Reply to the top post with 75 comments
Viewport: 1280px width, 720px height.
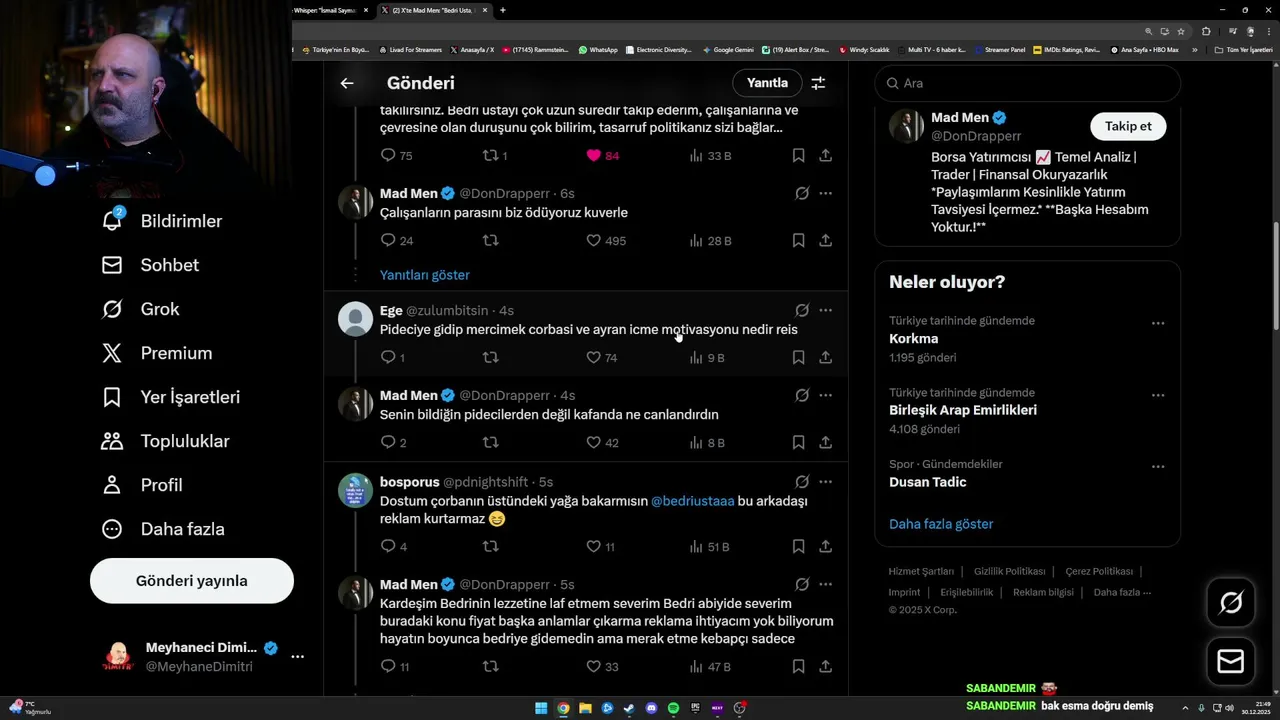click(396, 156)
